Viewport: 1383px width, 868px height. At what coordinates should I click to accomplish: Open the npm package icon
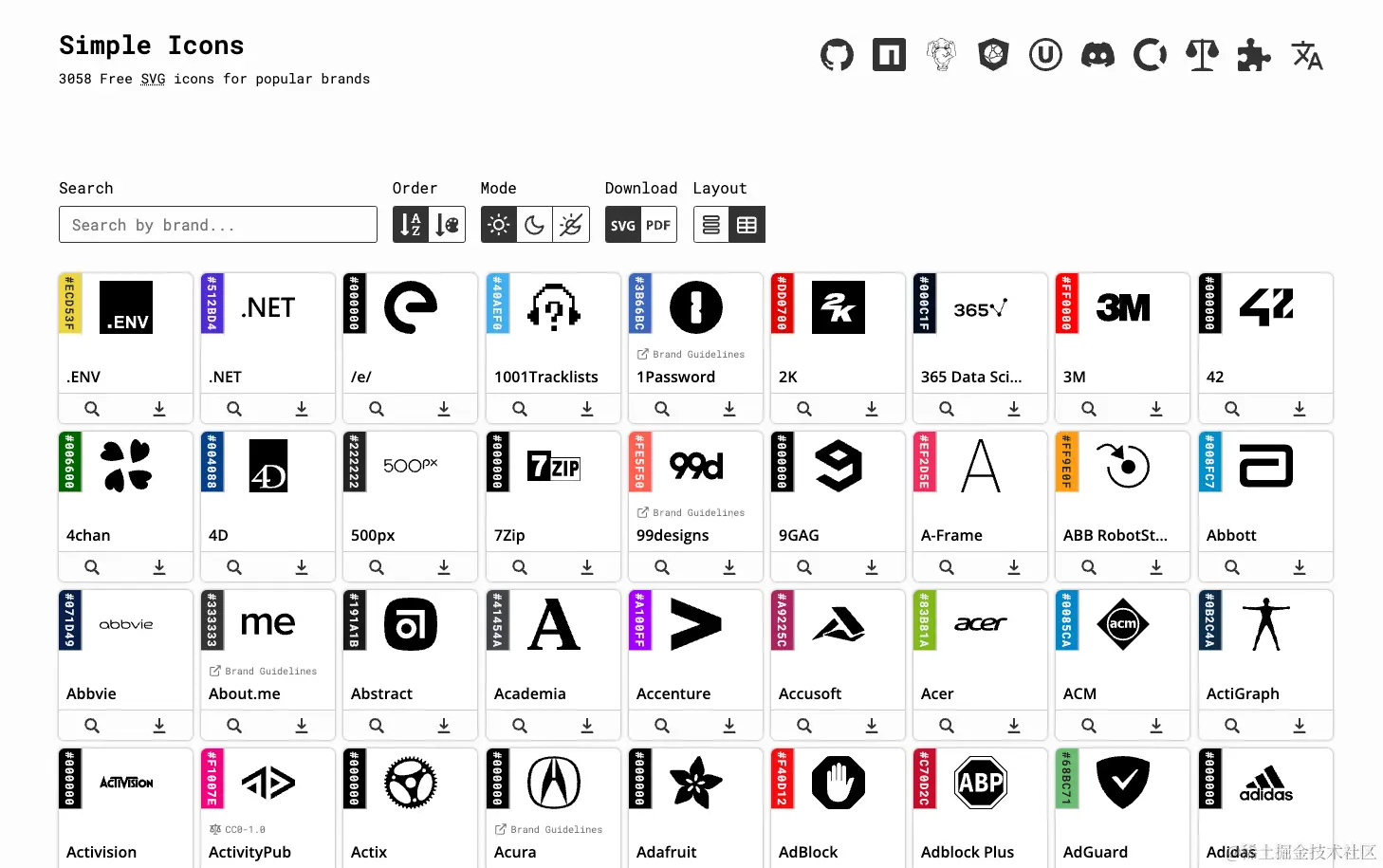pos(889,55)
